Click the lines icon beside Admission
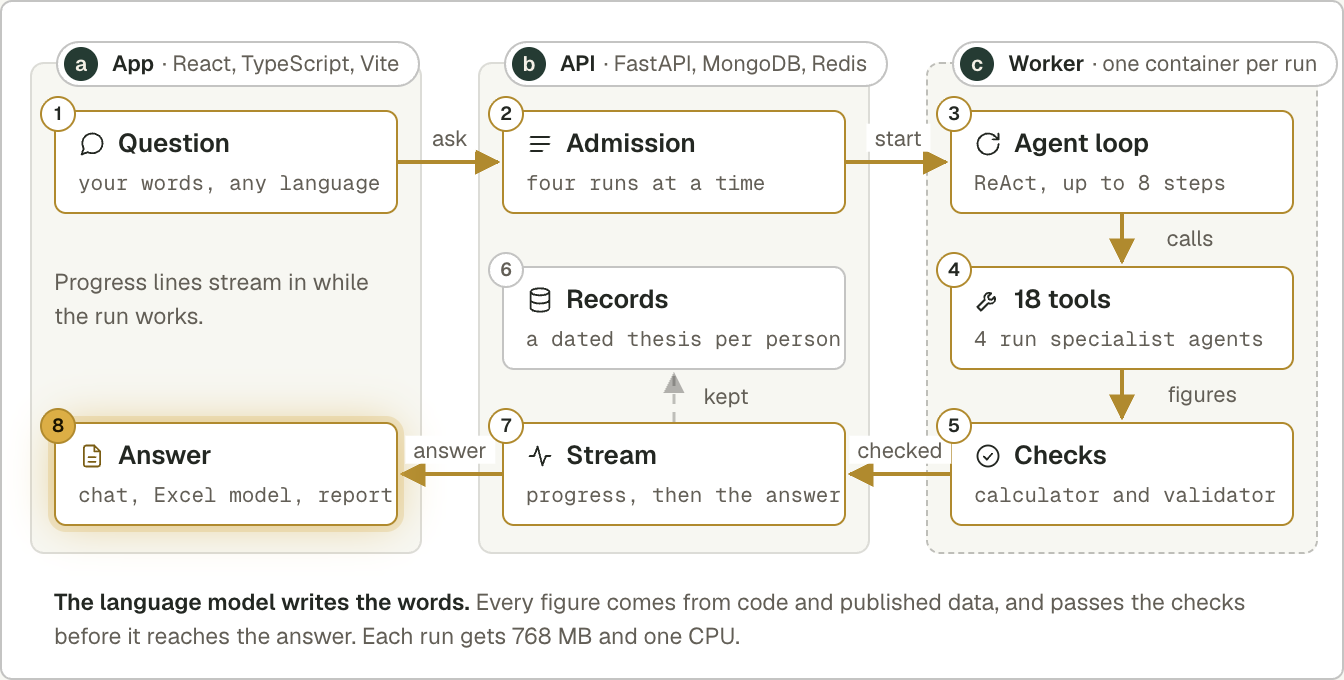This screenshot has width=1344, height=680. click(540, 144)
